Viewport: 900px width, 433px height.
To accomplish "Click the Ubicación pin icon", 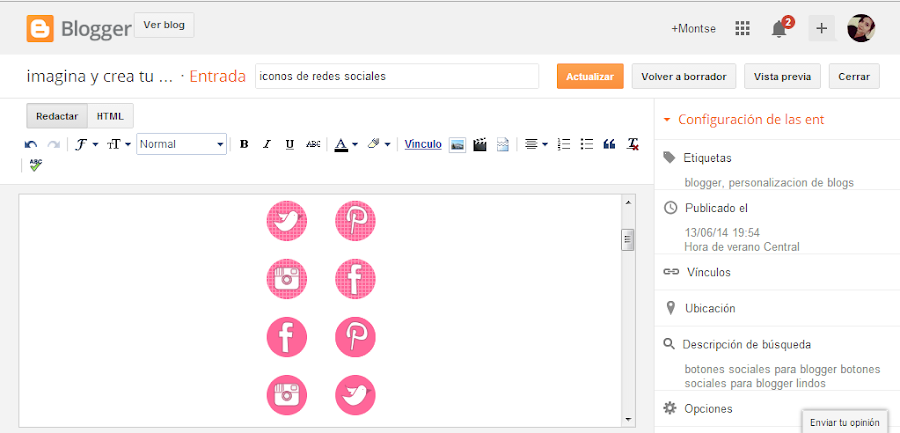I will point(670,308).
